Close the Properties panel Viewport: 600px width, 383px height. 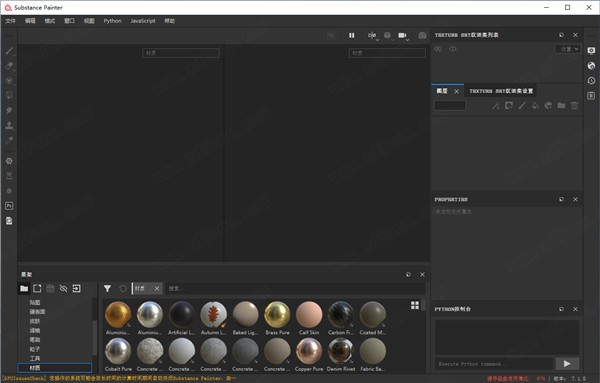click(575, 199)
